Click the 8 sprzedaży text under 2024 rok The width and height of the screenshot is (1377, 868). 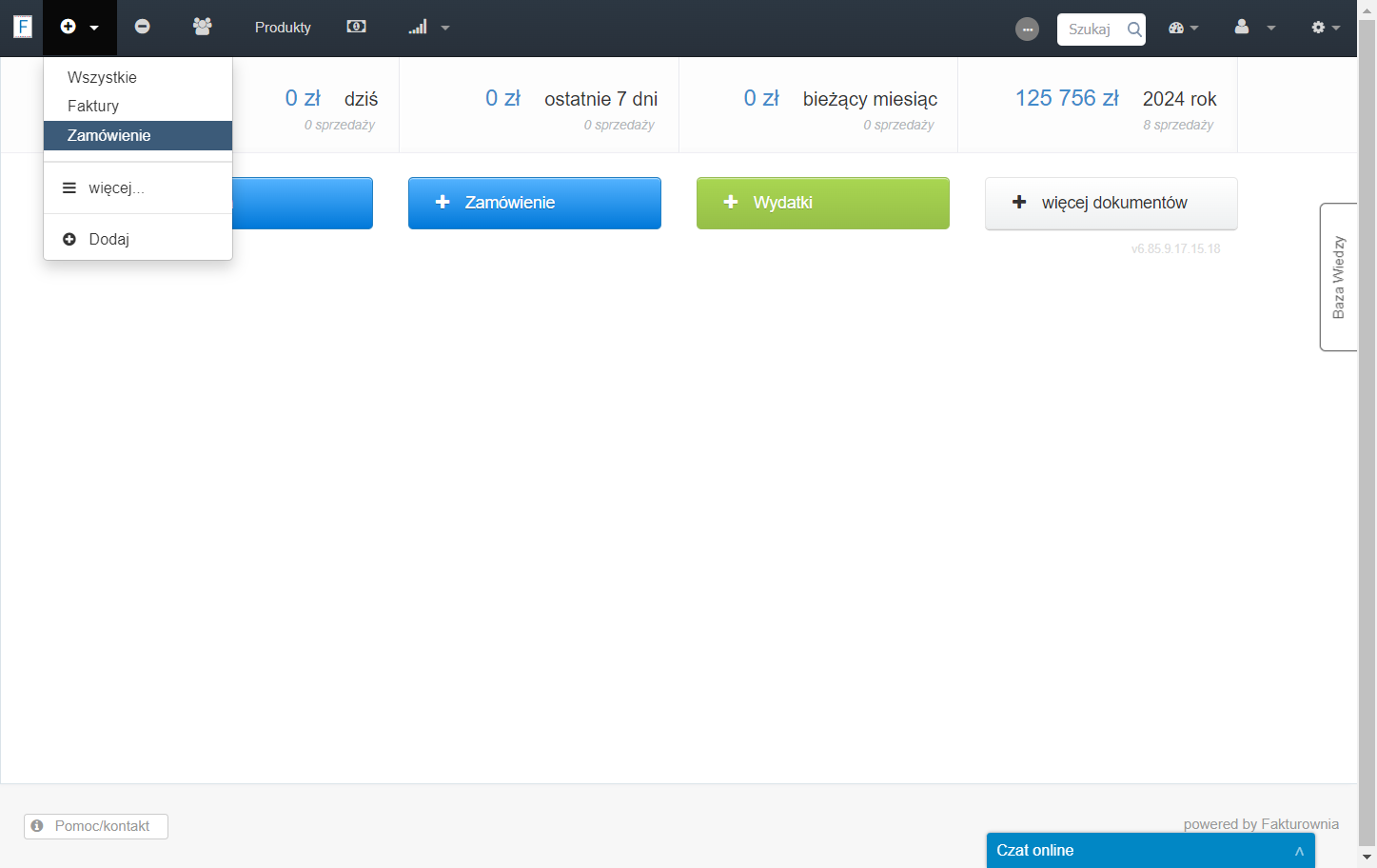point(1178,125)
